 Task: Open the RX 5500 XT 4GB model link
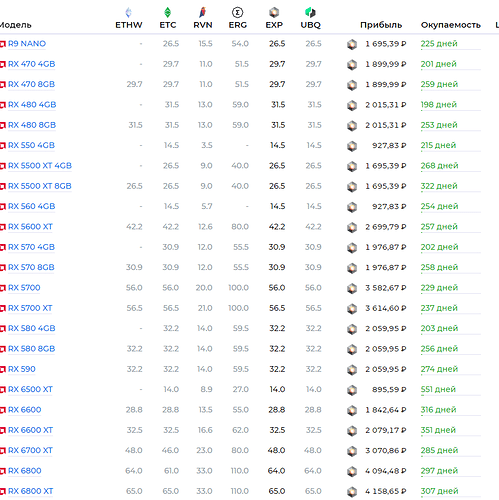(x=40, y=166)
